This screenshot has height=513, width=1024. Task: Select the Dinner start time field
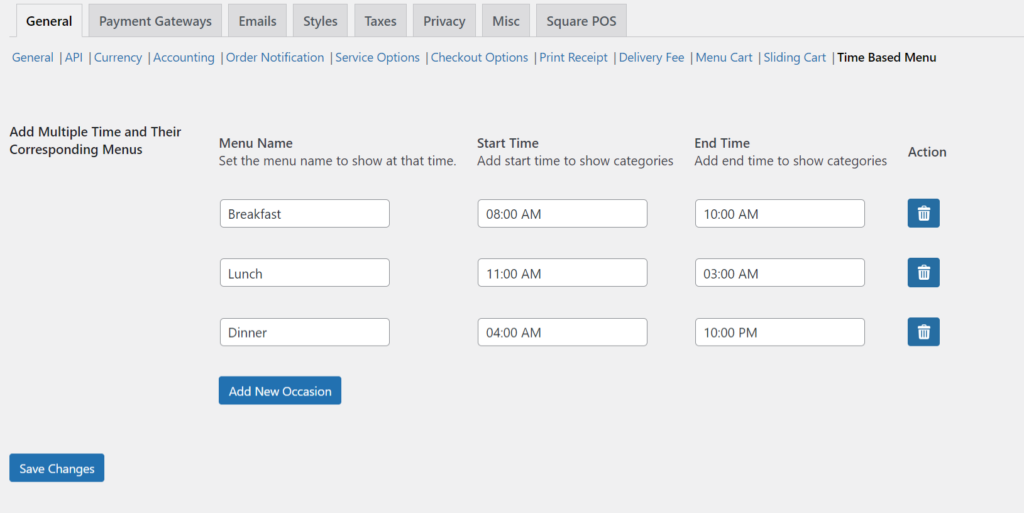tap(562, 333)
